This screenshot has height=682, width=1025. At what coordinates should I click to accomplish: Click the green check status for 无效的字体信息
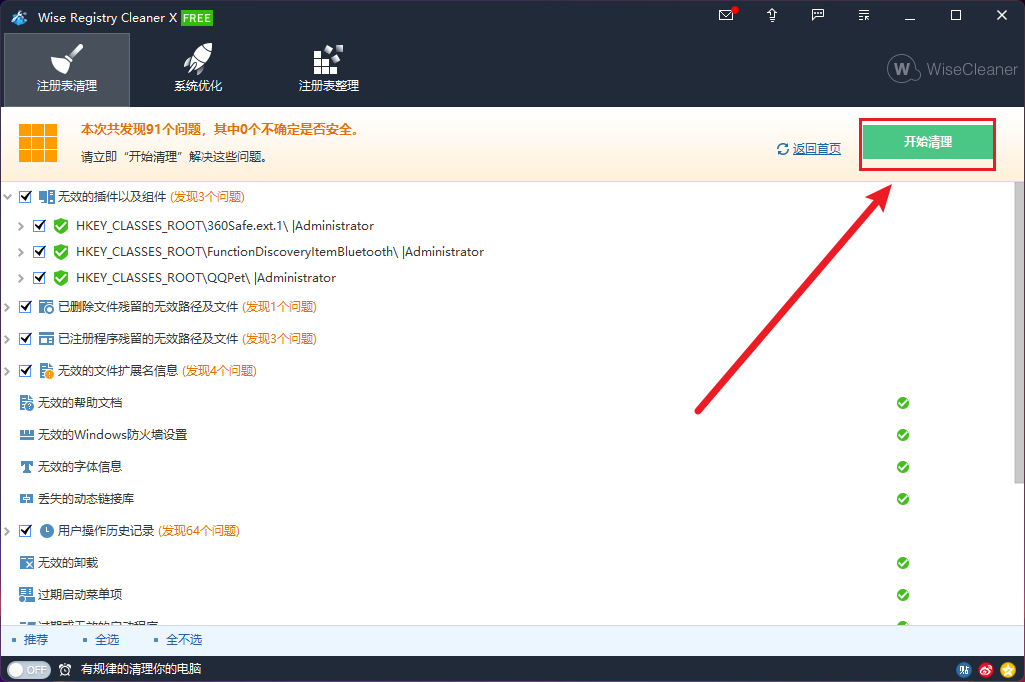pos(903,467)
